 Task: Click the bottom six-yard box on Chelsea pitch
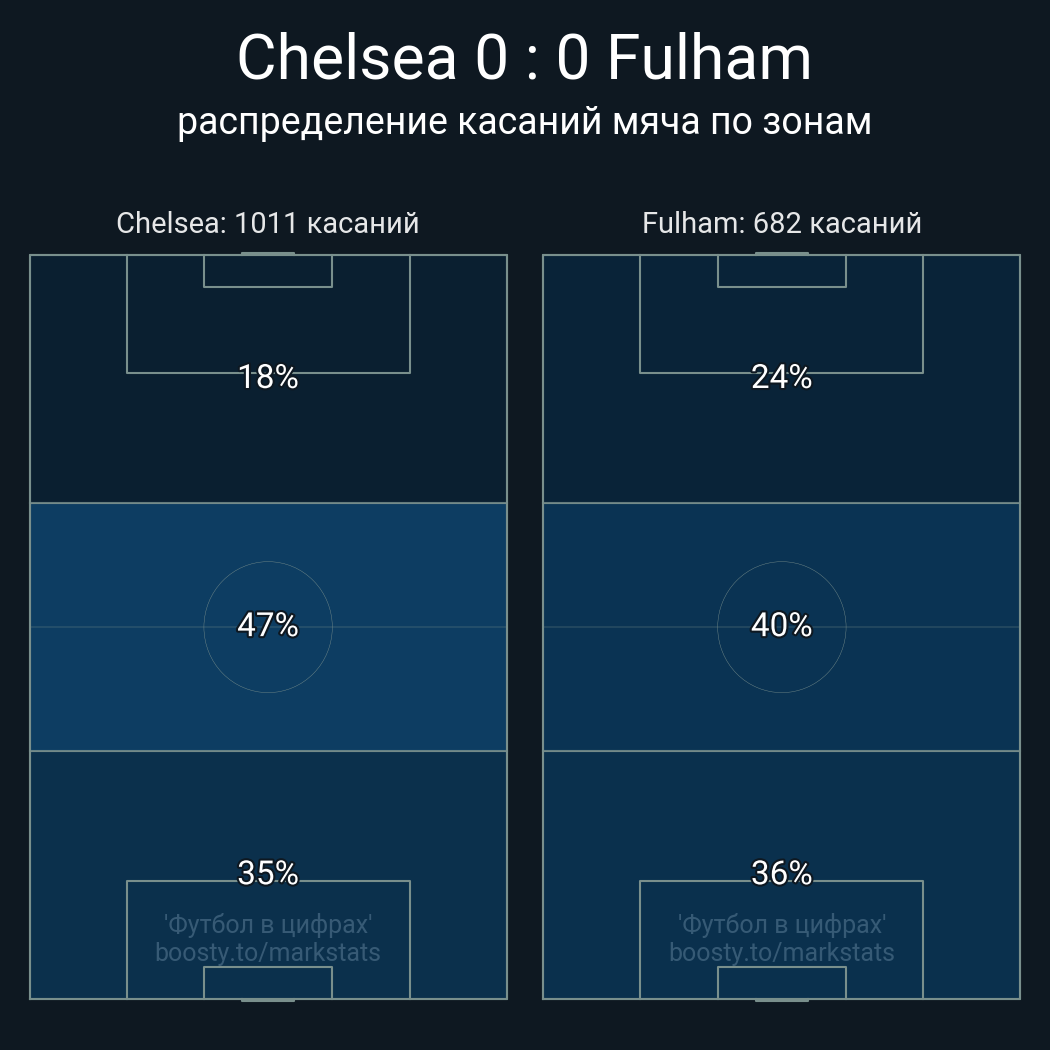(x=268, y=982)
